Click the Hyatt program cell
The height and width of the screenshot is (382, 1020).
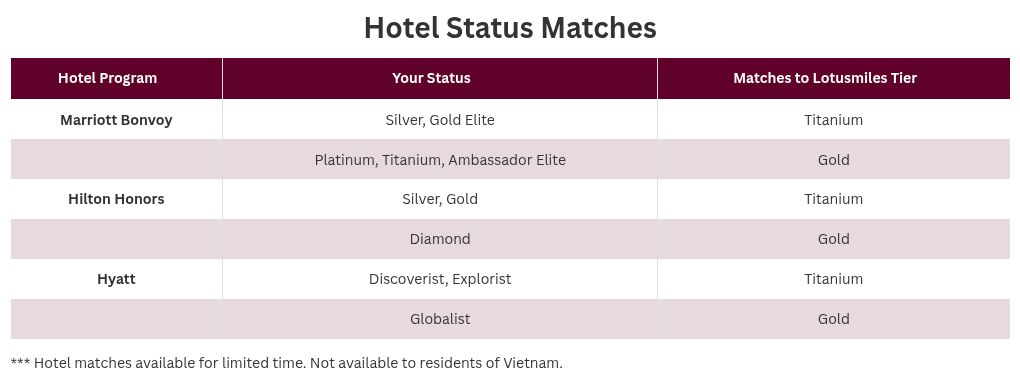click(x=116, y=279)
